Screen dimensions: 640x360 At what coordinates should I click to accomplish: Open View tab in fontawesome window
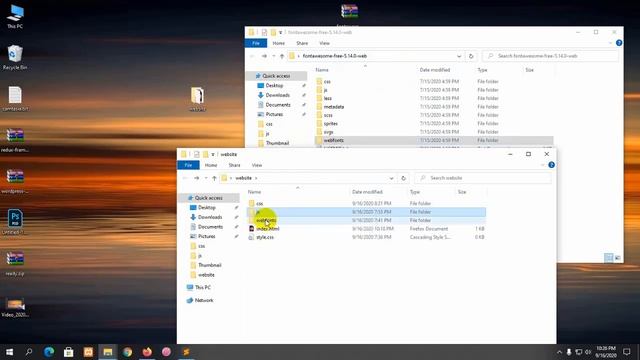pos(324,43)
